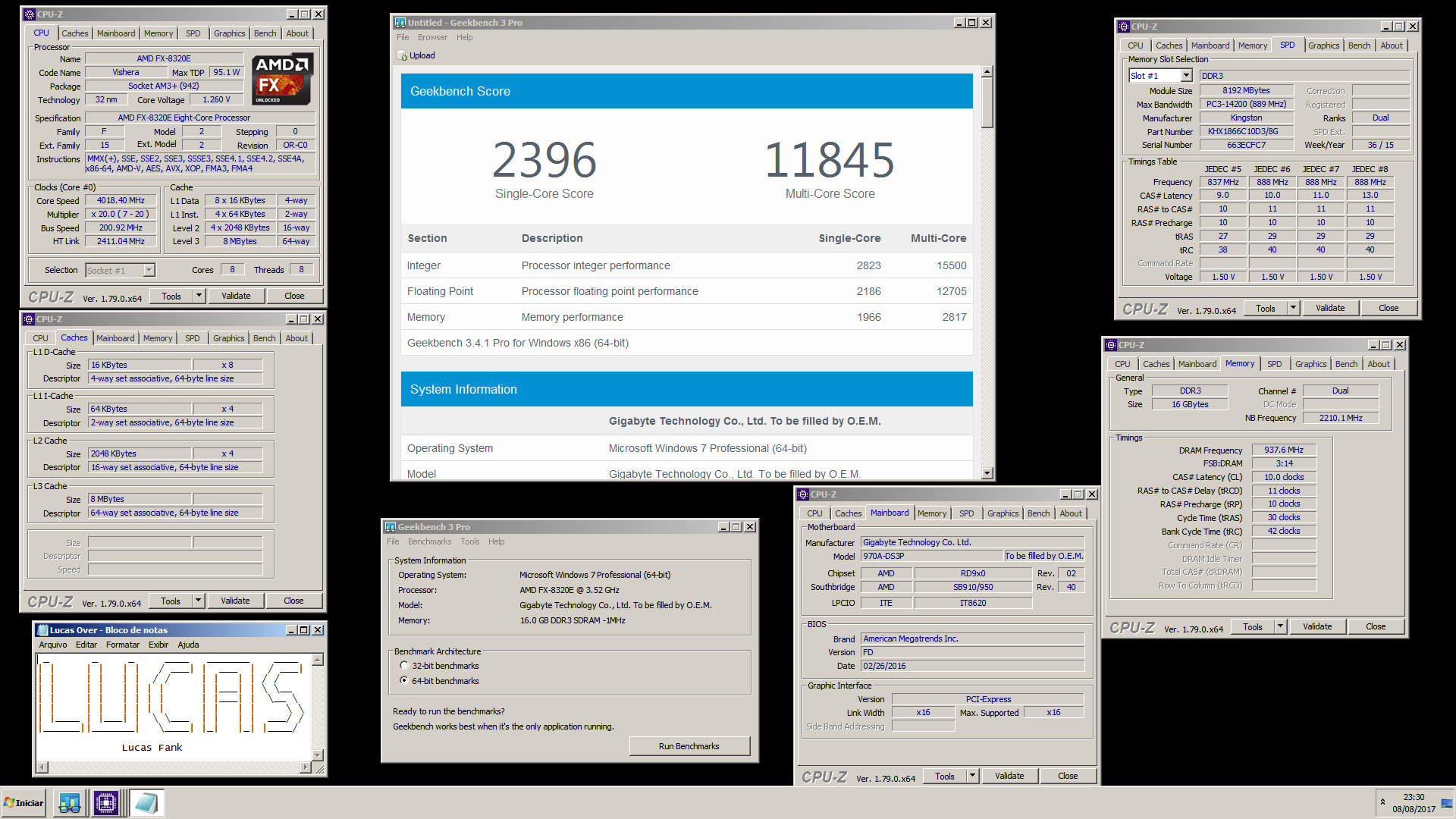The width and height of the screenshot is (1456, 819).
Task: Expand Tools dropdown arrow in Mainboard window
Action: (972, 777)
